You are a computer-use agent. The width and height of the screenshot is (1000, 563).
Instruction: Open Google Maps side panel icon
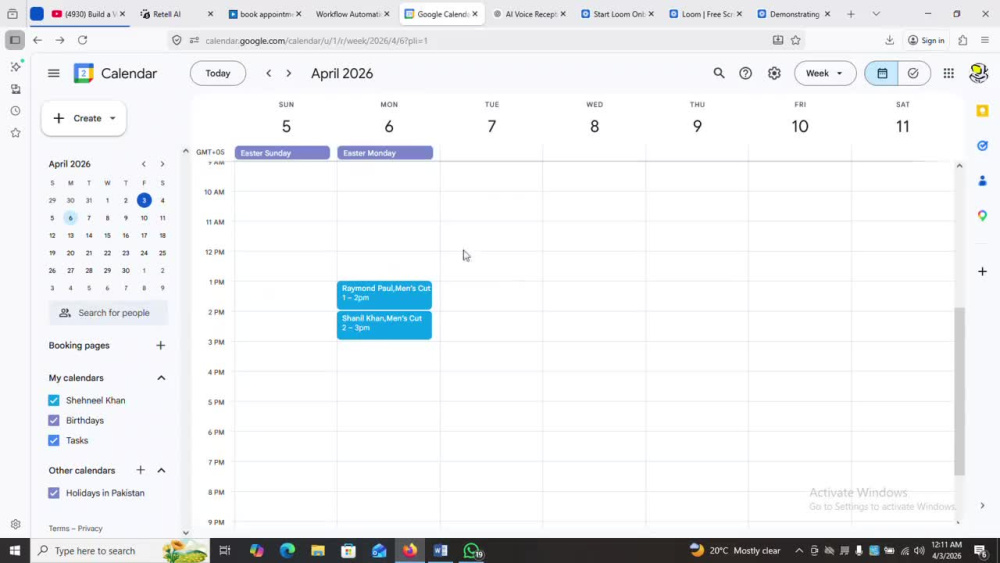pos(982,216)
